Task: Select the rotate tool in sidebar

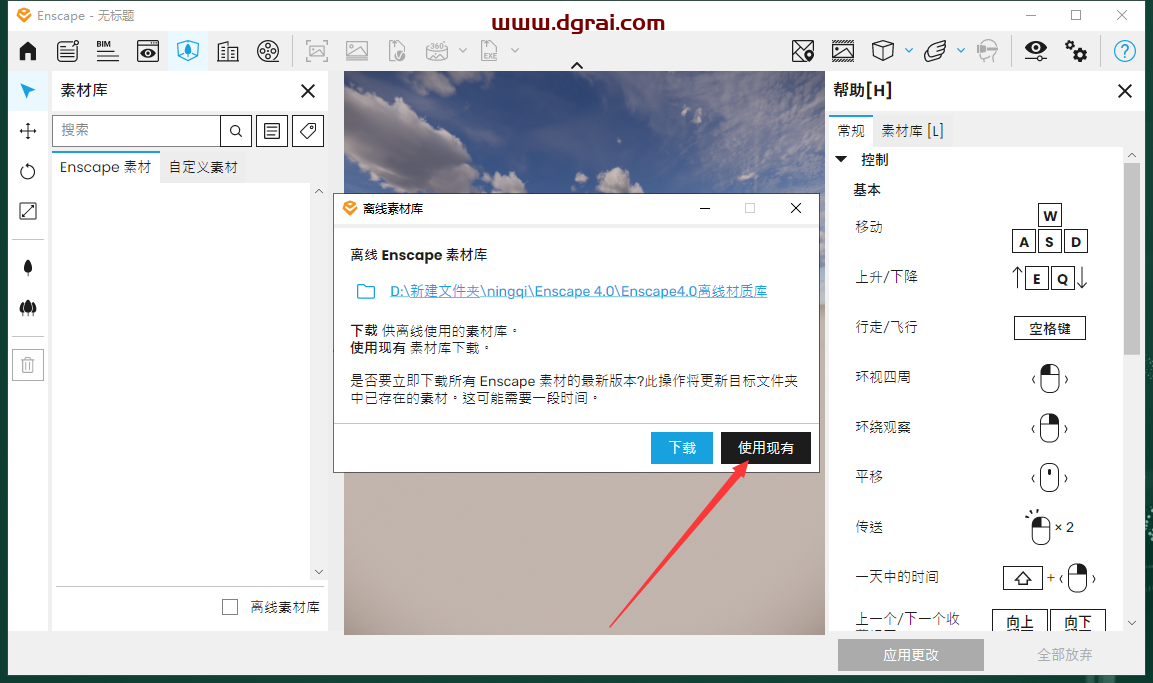Action: 28,171
